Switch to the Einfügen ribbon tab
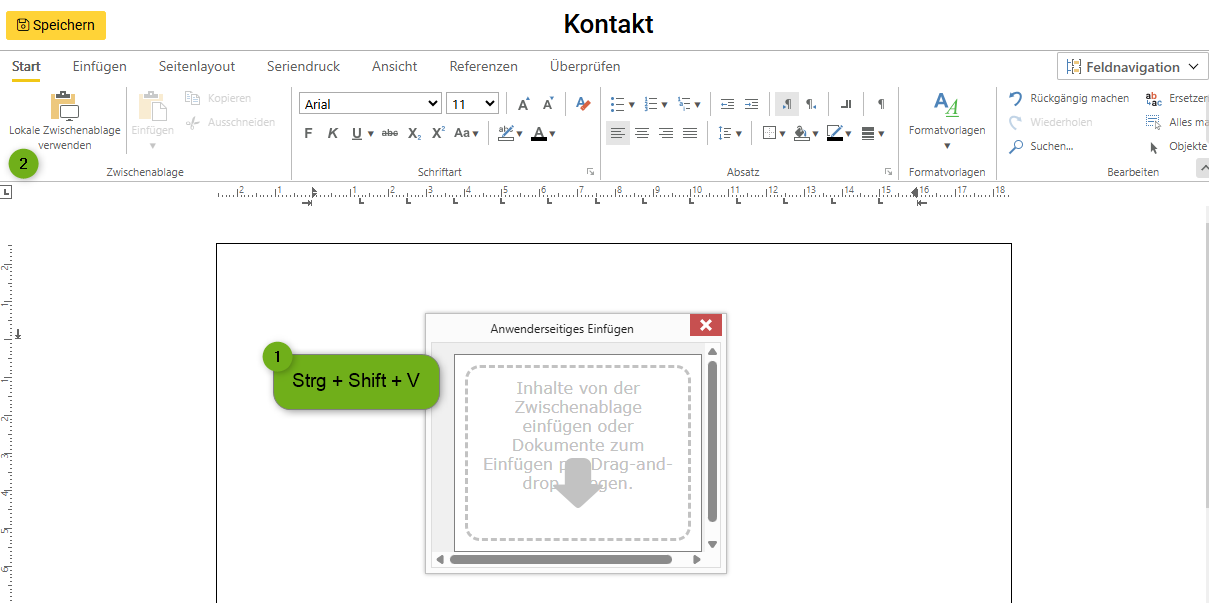The width and height of the screenshot is (1209, 603). point(100,66)
